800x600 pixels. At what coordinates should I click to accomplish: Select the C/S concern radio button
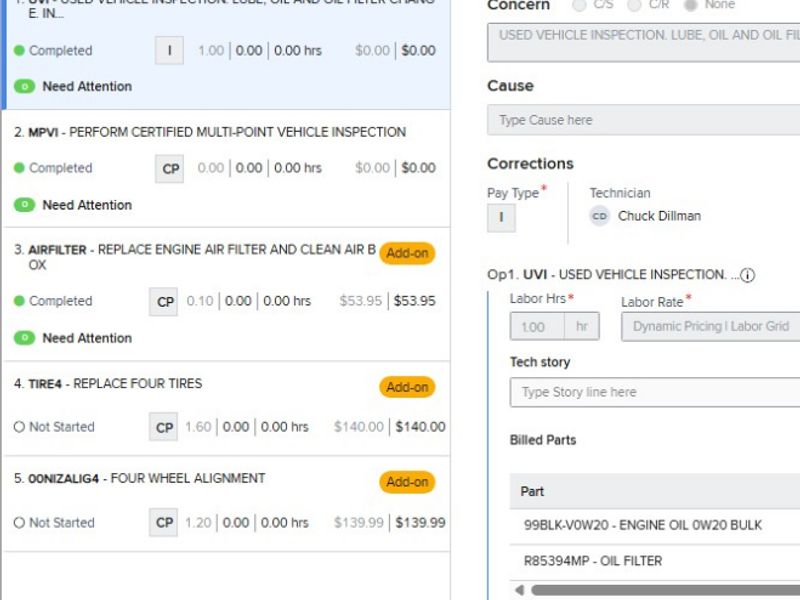(x=580, y=6)
